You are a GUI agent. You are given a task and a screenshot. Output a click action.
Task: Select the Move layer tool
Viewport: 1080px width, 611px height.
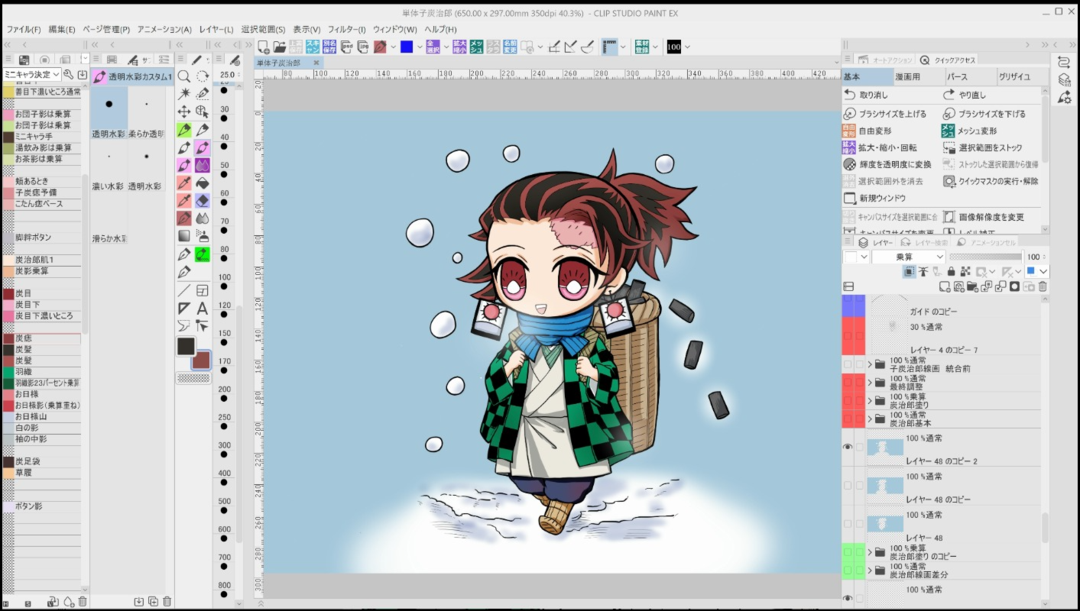coord(184,112)
